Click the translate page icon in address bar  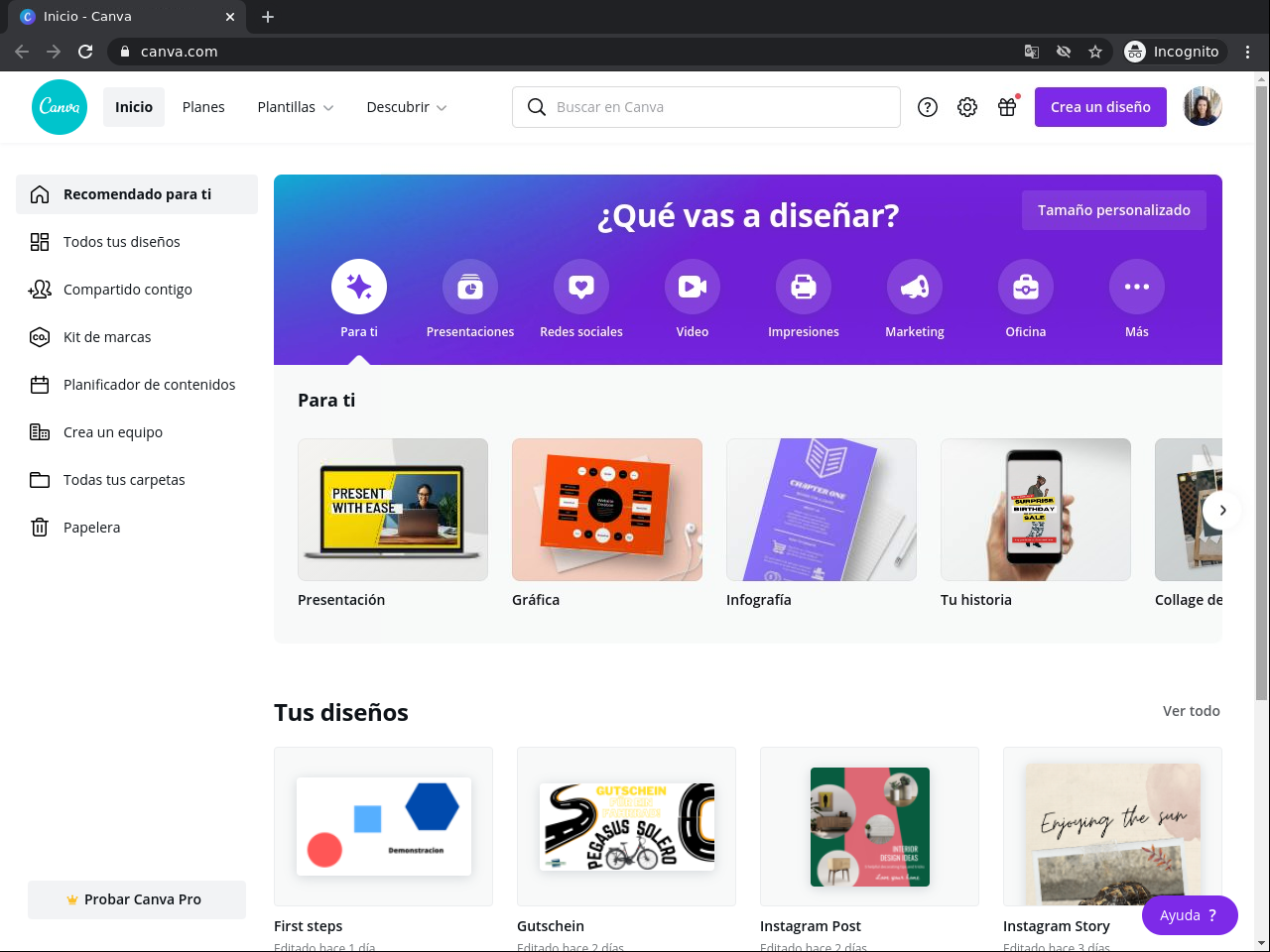pyautogui.click(x=1032, y=52)
